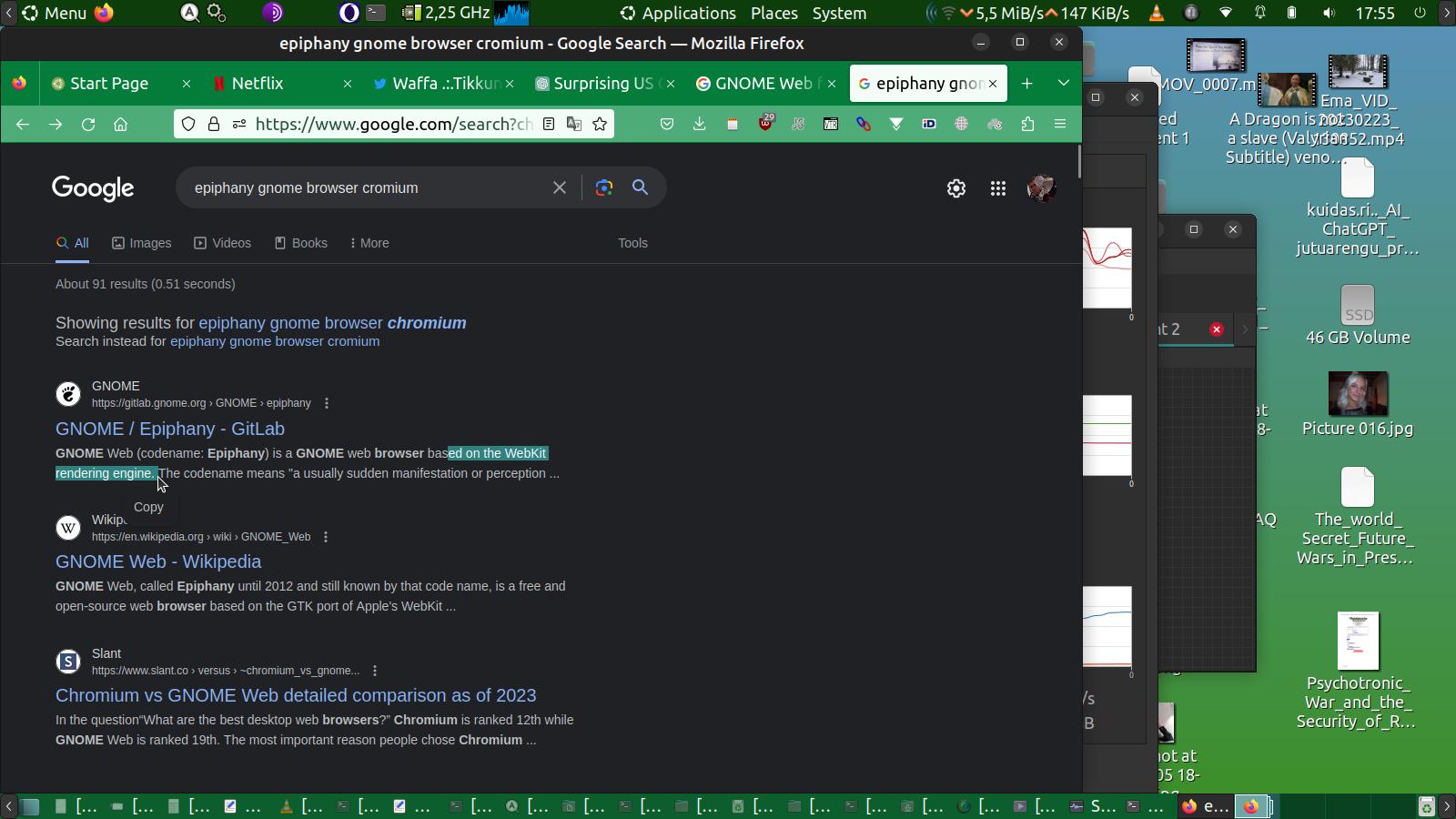Switch to the GNOME Web tab

[x=764, y=83]
